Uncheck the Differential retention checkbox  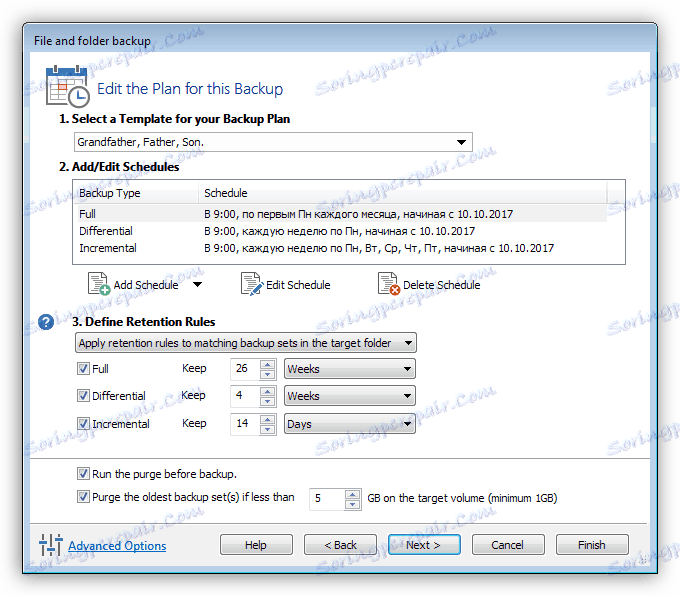pyautogui.click(x=83, y=395)
